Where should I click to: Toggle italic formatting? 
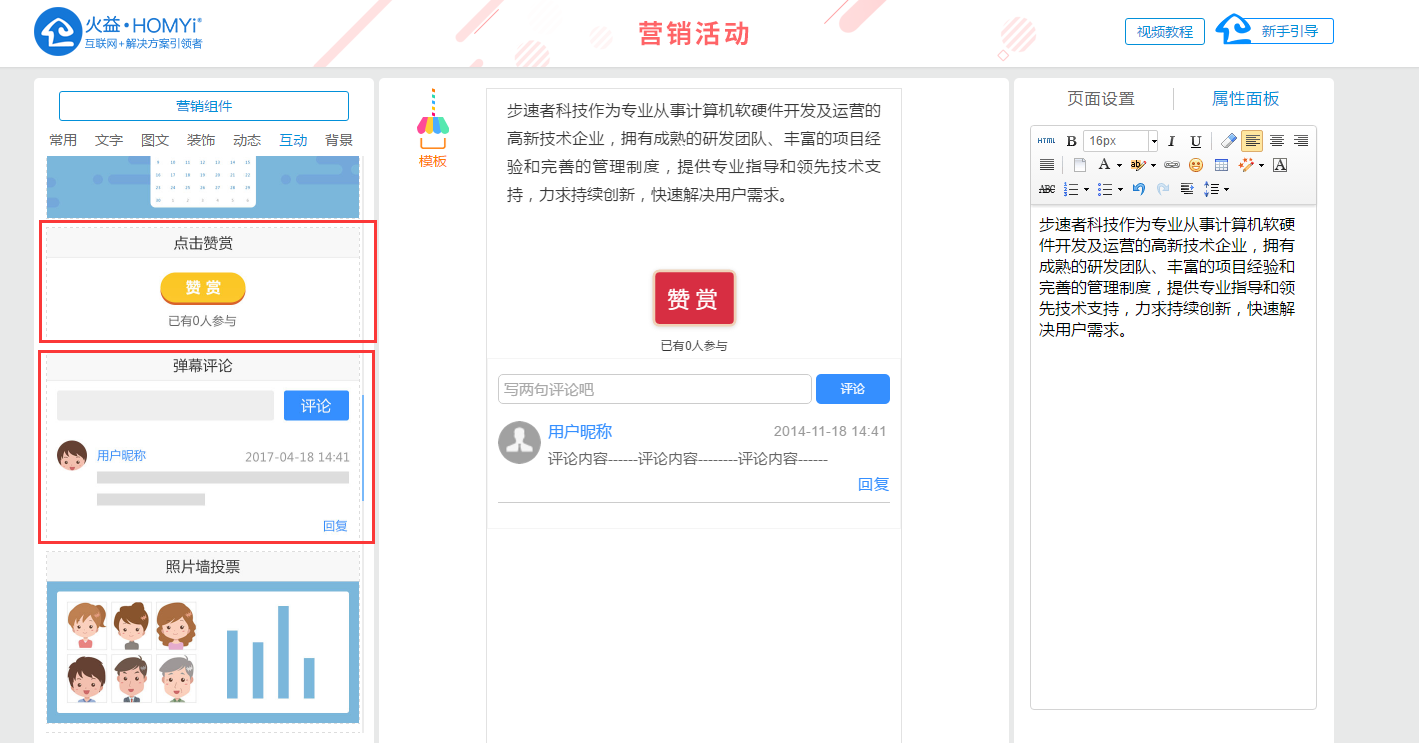pos(1171,141)
